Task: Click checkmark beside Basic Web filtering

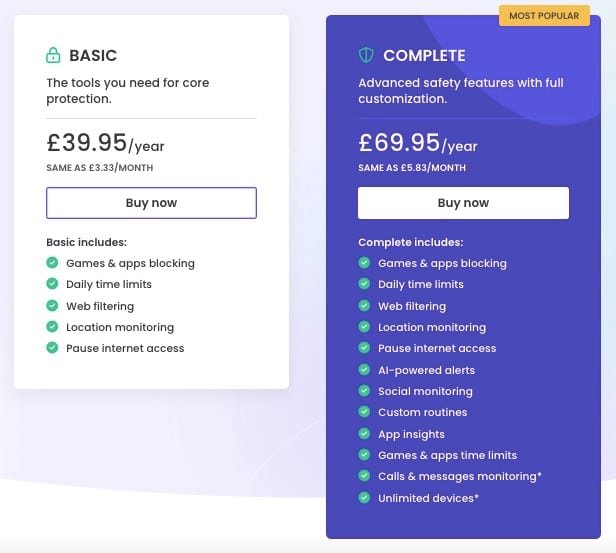Action: point(52,306)
